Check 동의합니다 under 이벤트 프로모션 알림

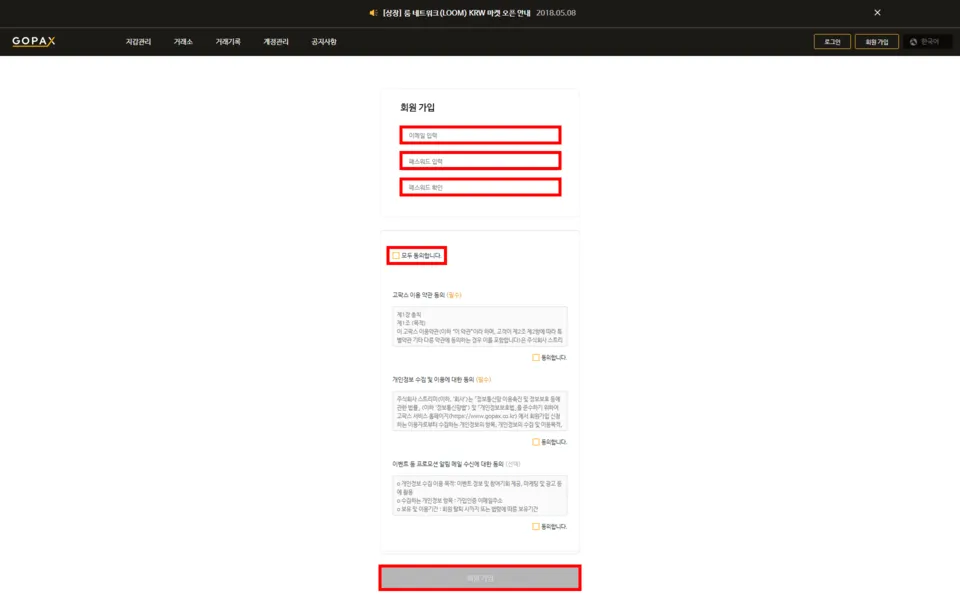(536, 527)
